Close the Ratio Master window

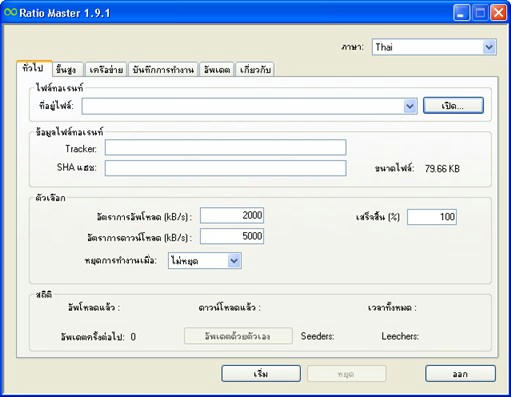[498, 13]
